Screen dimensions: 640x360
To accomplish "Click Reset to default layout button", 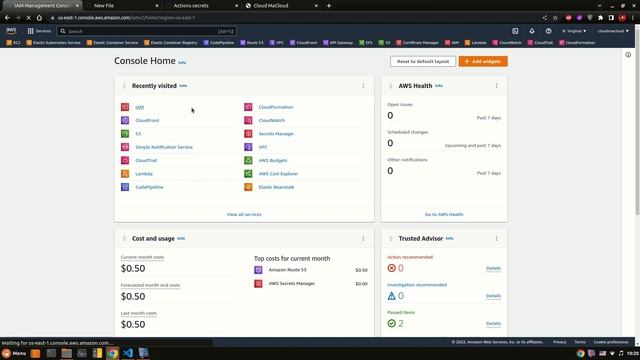I will tap(423, 61).
